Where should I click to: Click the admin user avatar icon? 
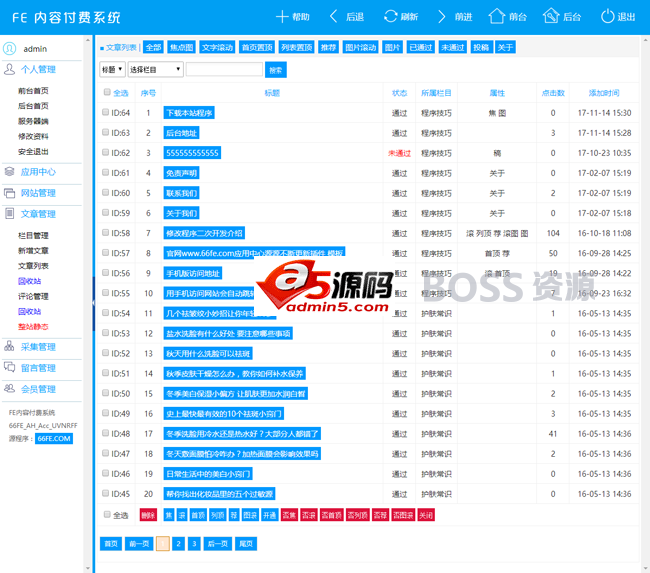(10, 49)
